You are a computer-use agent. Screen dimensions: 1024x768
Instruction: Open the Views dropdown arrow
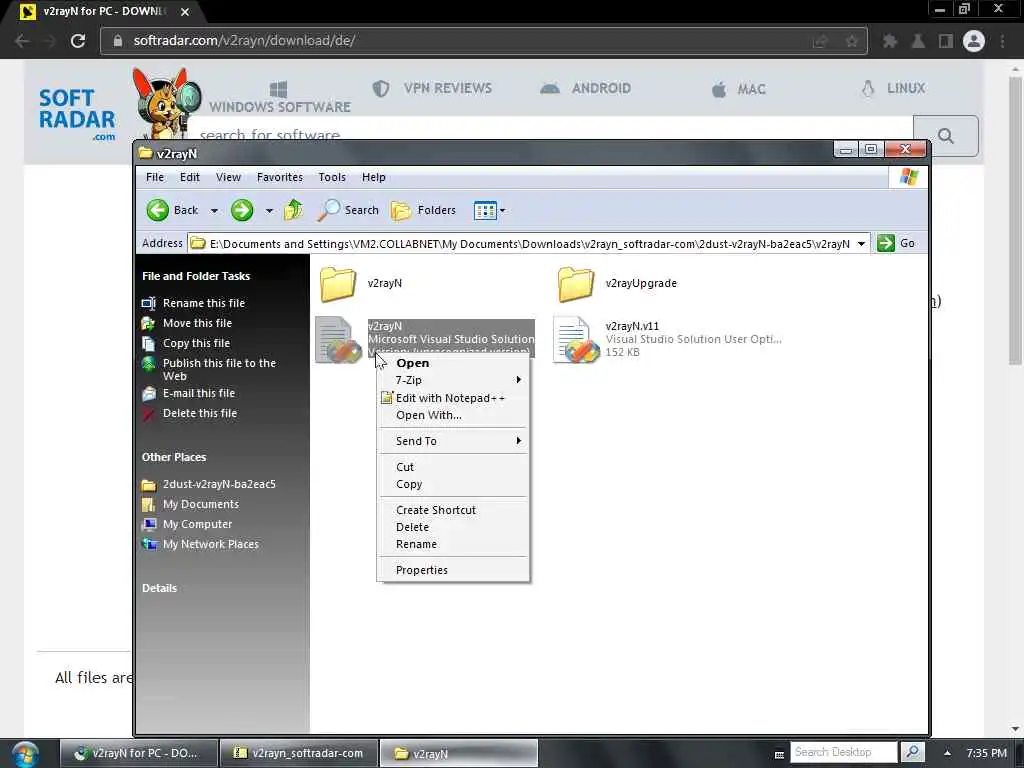click(x=502, y=211)
